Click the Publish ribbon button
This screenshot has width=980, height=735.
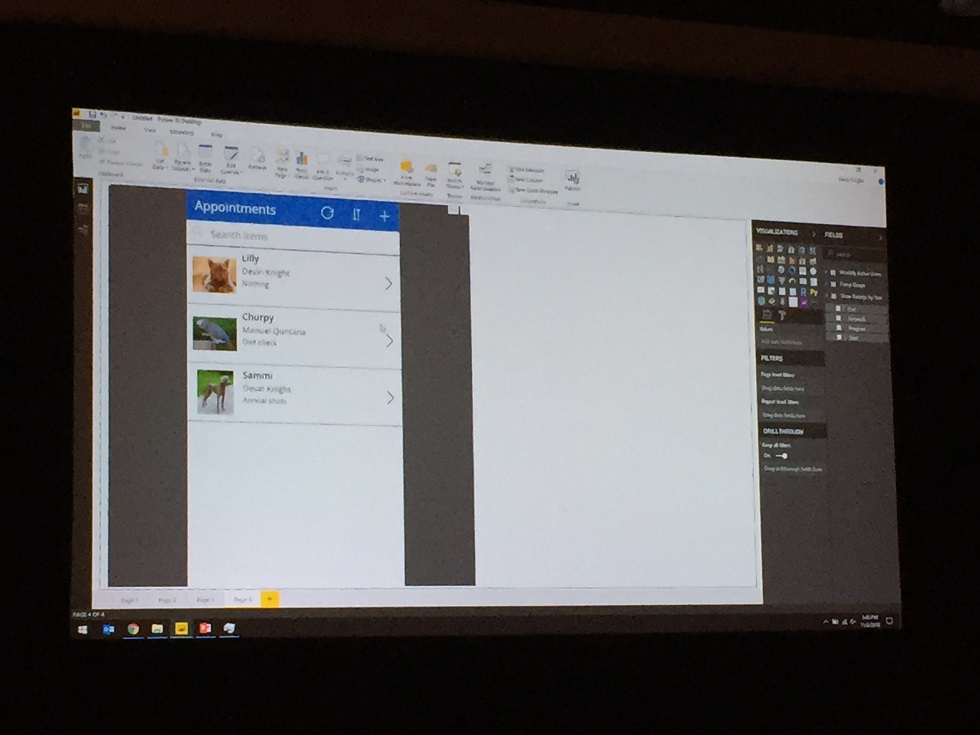click(x=572, y=181)
